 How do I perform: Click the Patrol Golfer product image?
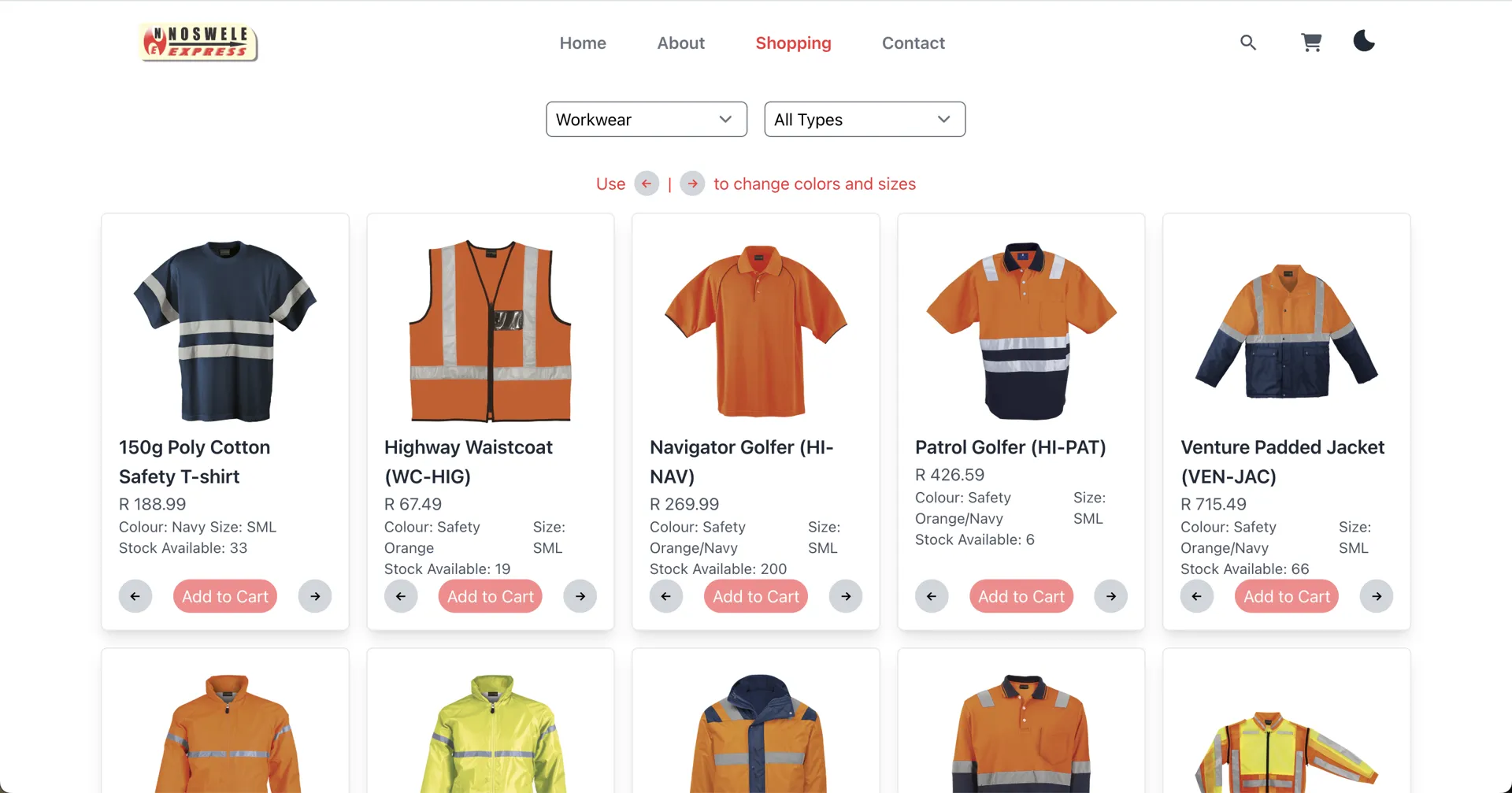pos(1021,331)
